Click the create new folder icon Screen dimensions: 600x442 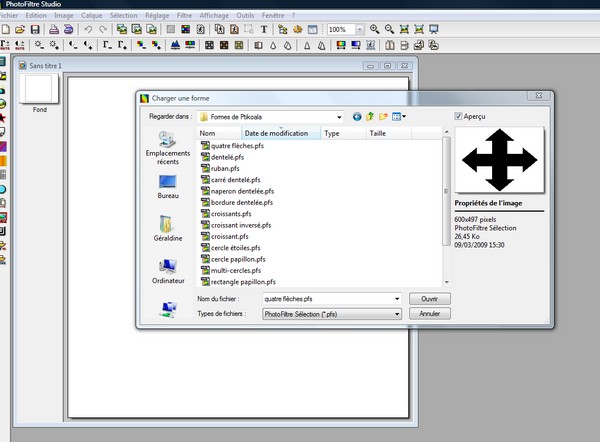tap(383, 116)
